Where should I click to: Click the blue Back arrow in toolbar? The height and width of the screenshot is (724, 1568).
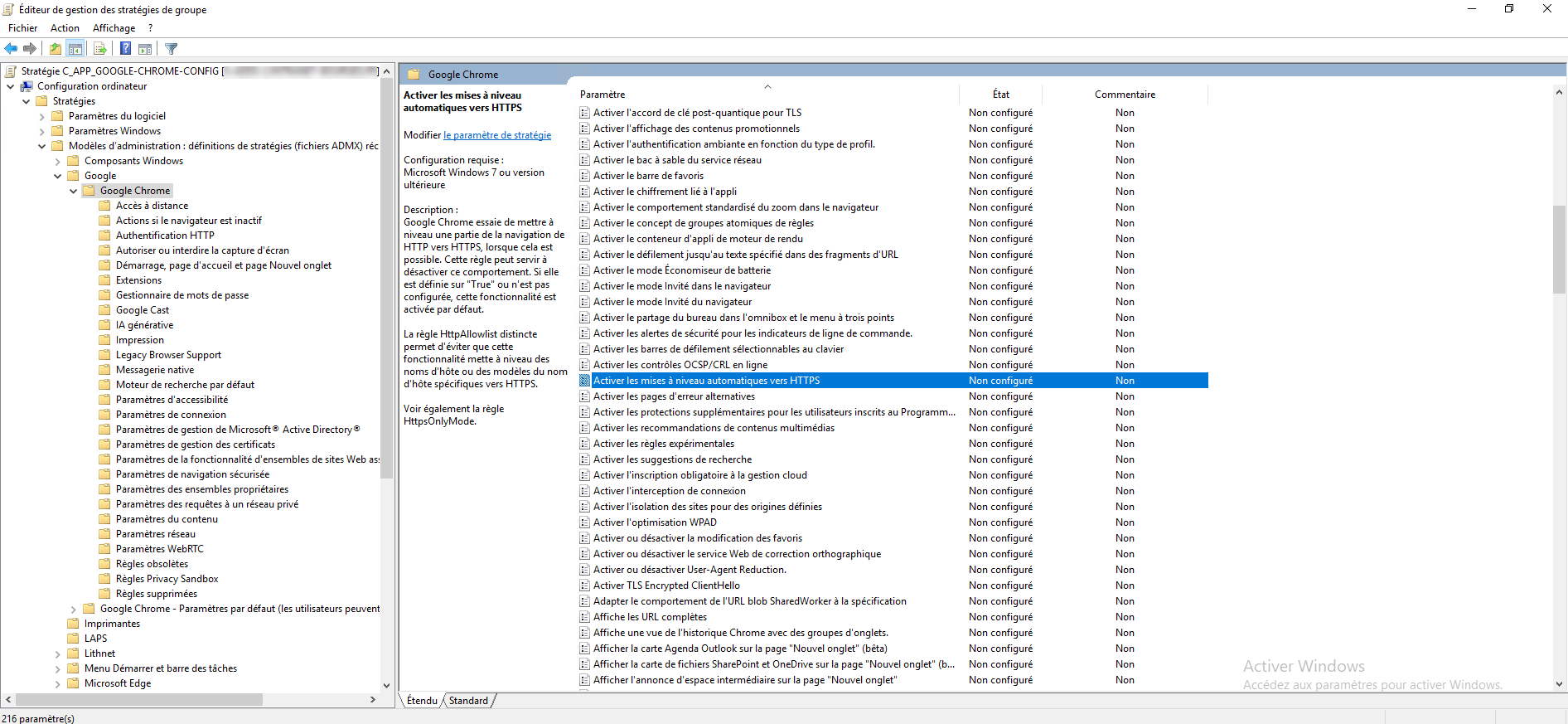click(x=11, y=49)
